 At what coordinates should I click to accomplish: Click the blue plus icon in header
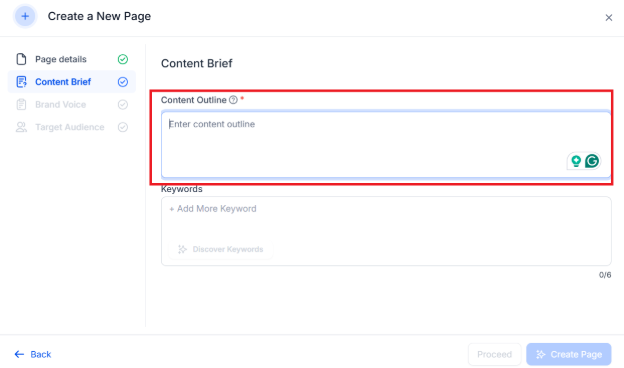[25, 16]
